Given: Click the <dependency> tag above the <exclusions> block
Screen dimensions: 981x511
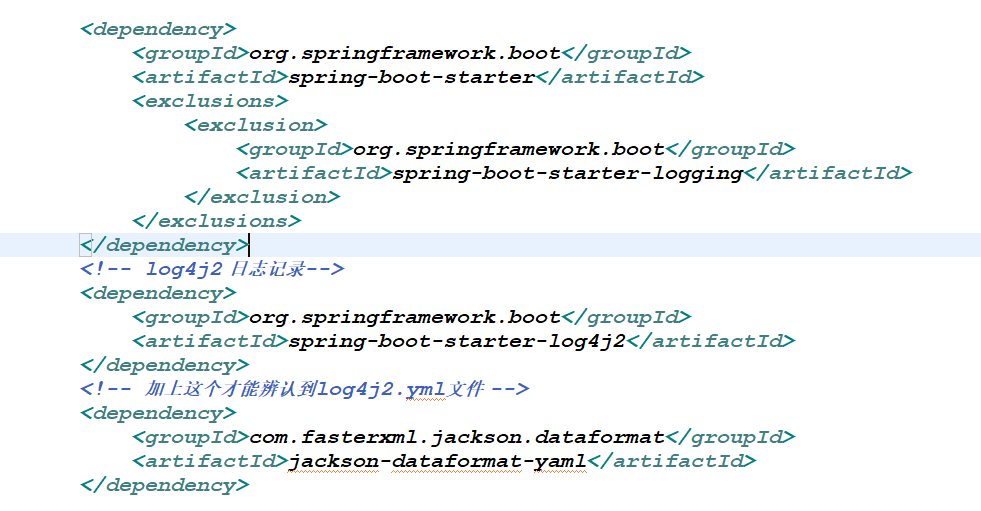Looking at the screenshot, I should (158, 29).
